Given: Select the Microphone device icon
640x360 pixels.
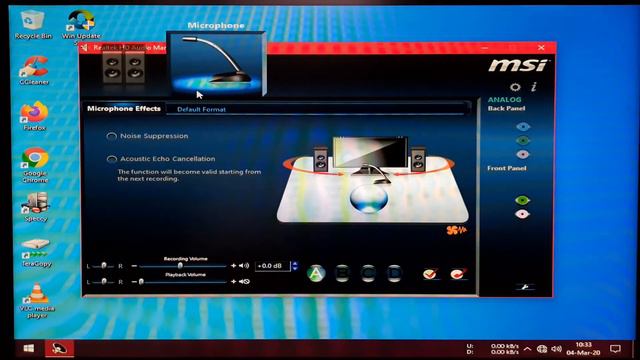Looking at the screenshot, I should (216, 64).
